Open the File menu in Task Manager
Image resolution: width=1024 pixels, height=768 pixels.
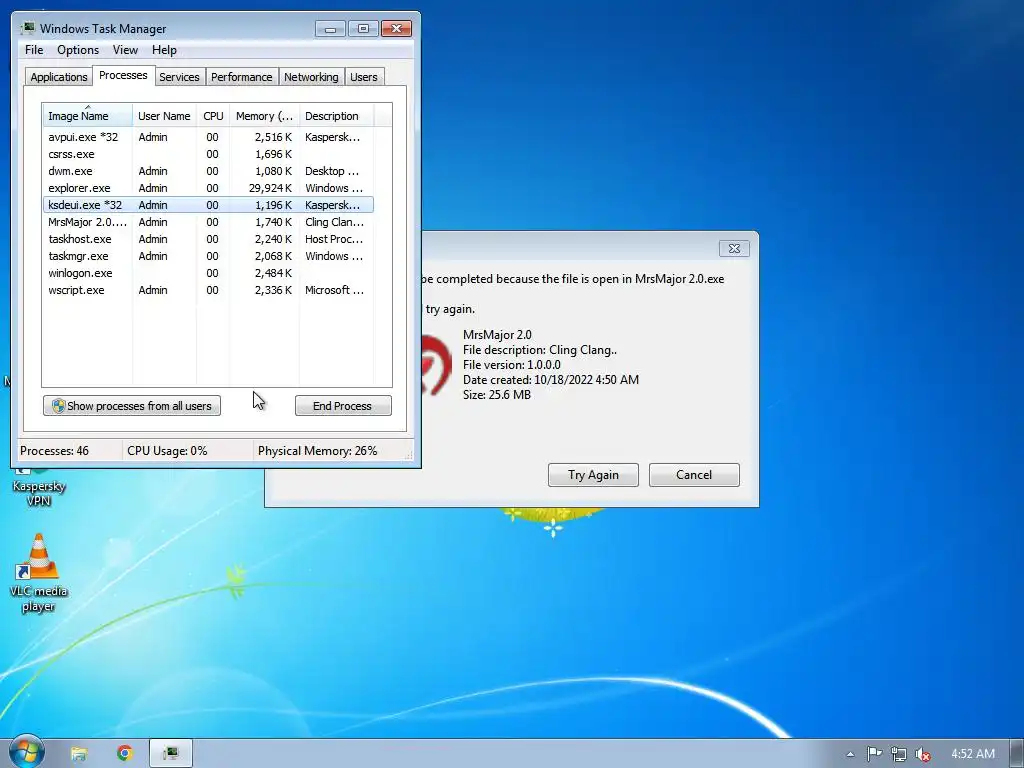click(x=34, y=50)
